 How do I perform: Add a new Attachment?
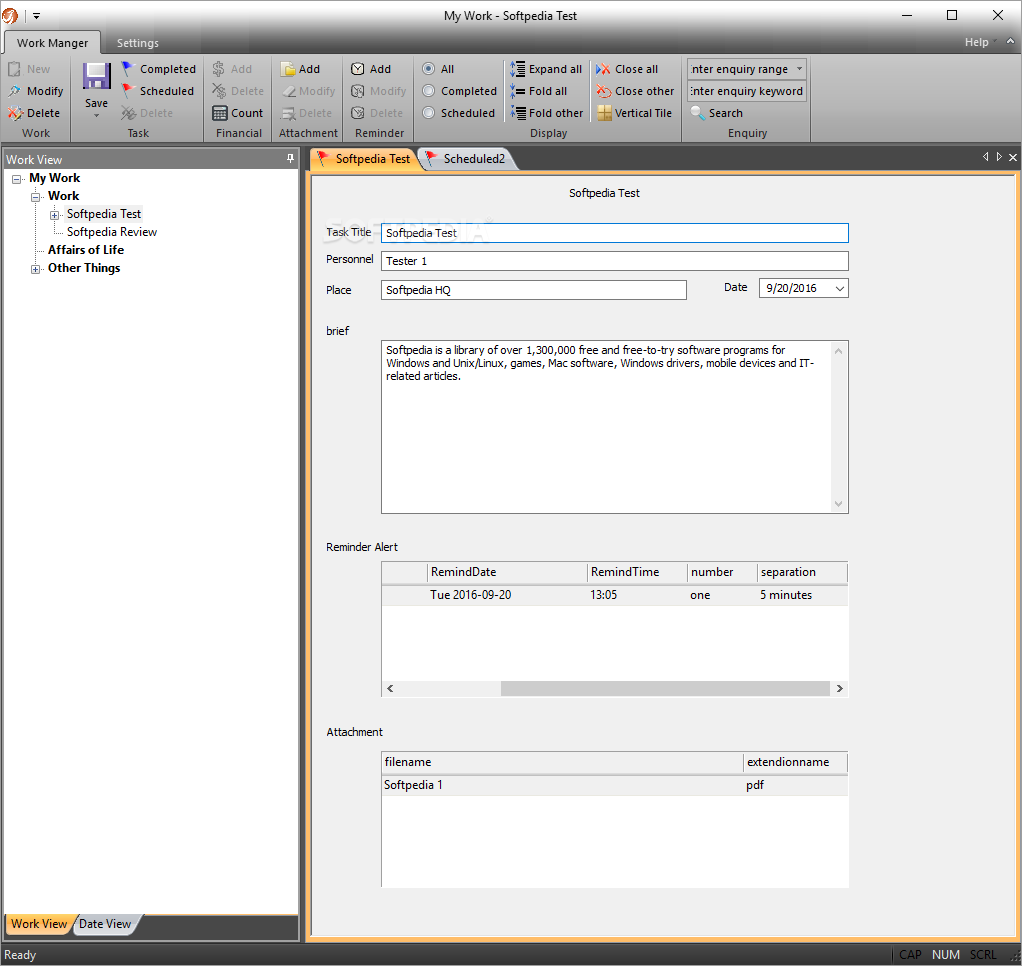click(x=300, y=69)
